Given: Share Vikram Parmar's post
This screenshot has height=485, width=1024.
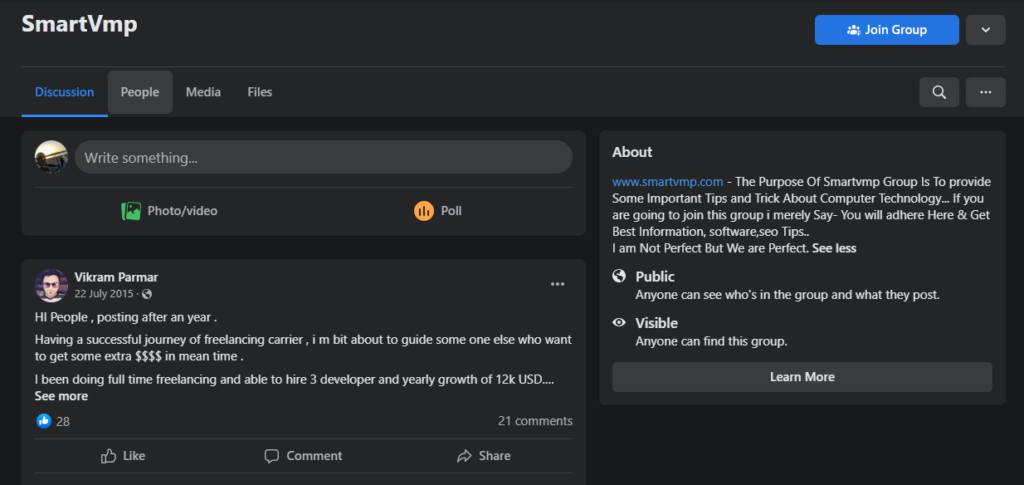Looking at the screenshot, I should click(x=483, y=456).
